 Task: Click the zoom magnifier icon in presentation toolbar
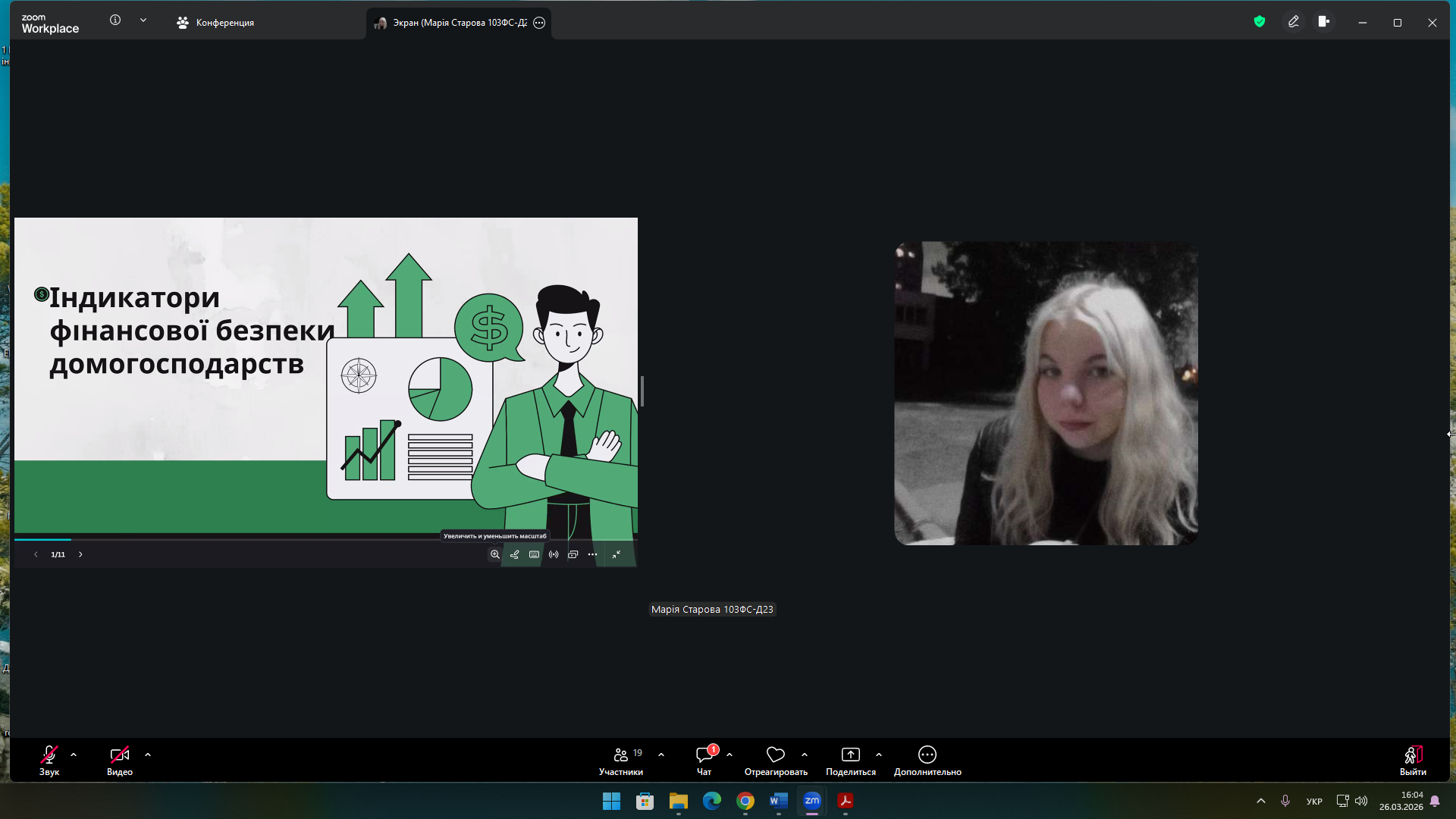[494, 554]
